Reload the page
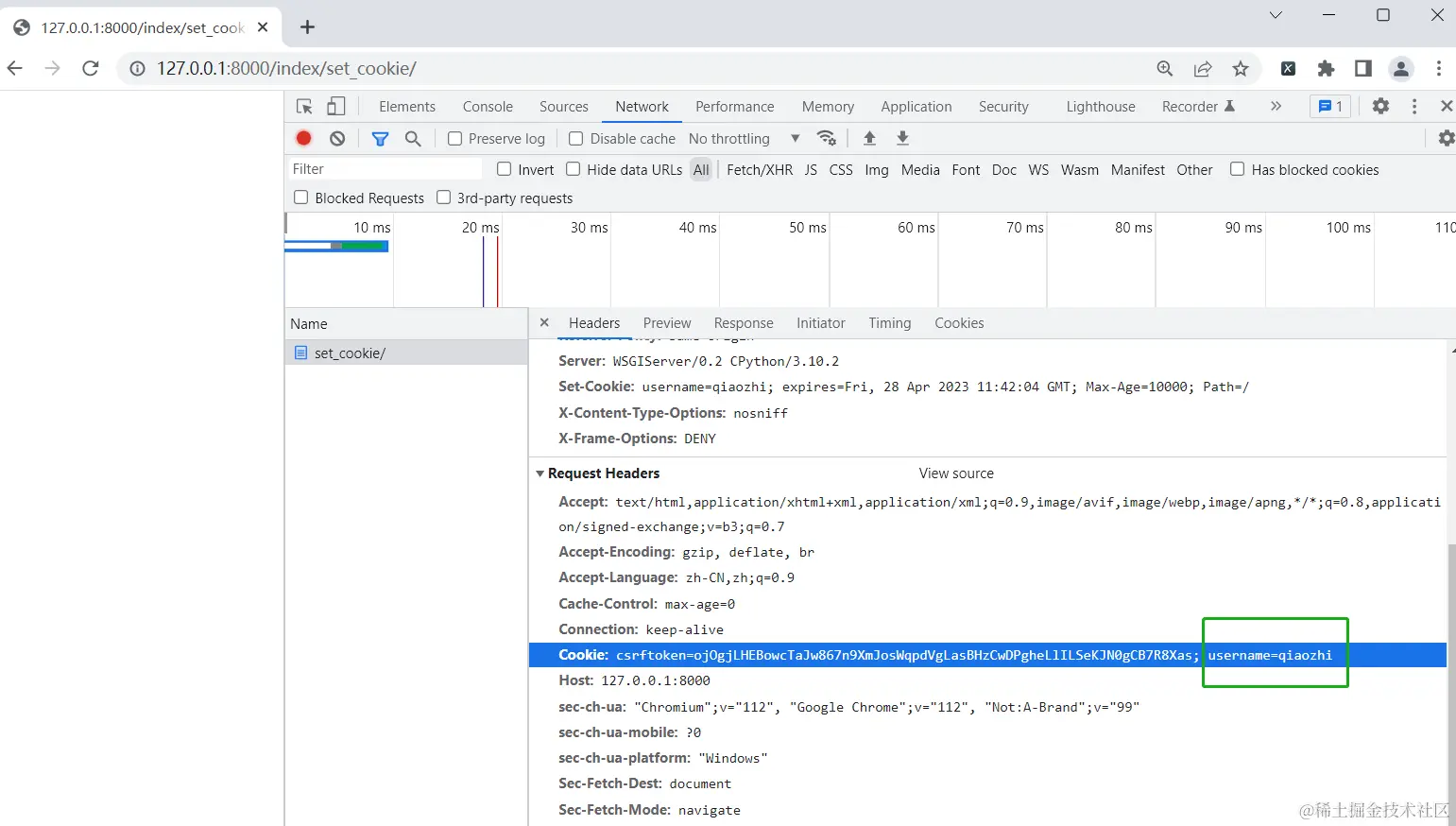The image size is (1456, 826). (91, 68)
